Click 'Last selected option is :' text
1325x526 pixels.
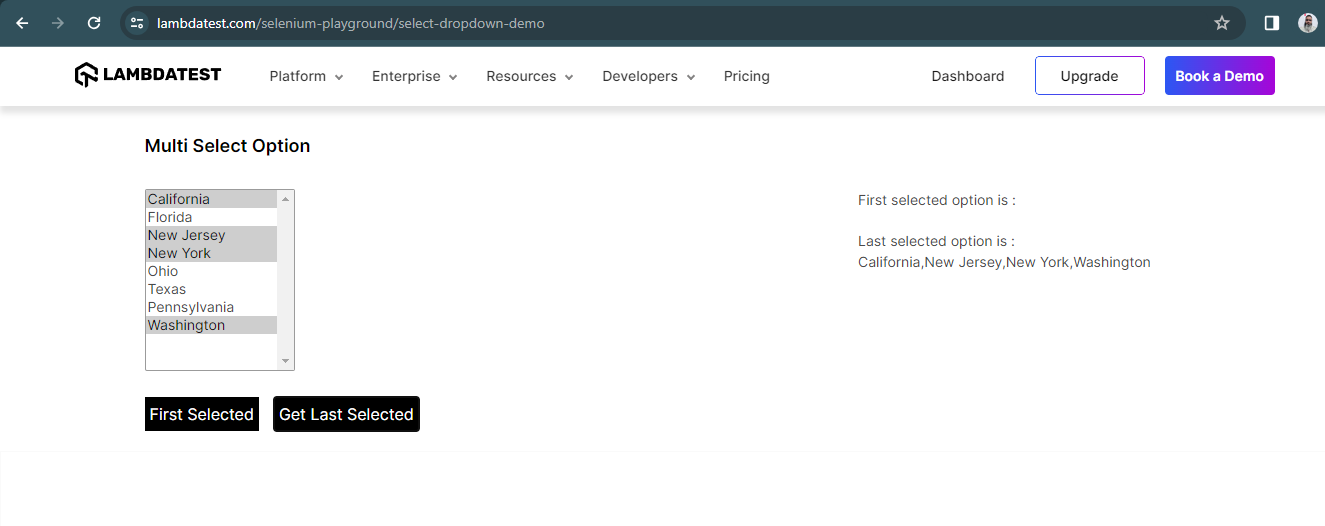[936, 241]
